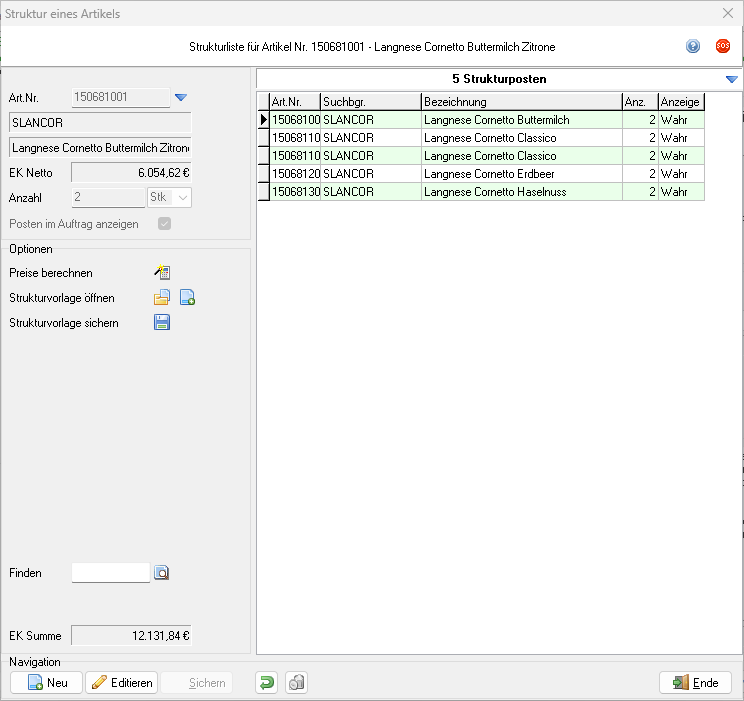Open a Strukturvorlage via the folder icon
Screen dimensions: 744x701
pos(161,298)
